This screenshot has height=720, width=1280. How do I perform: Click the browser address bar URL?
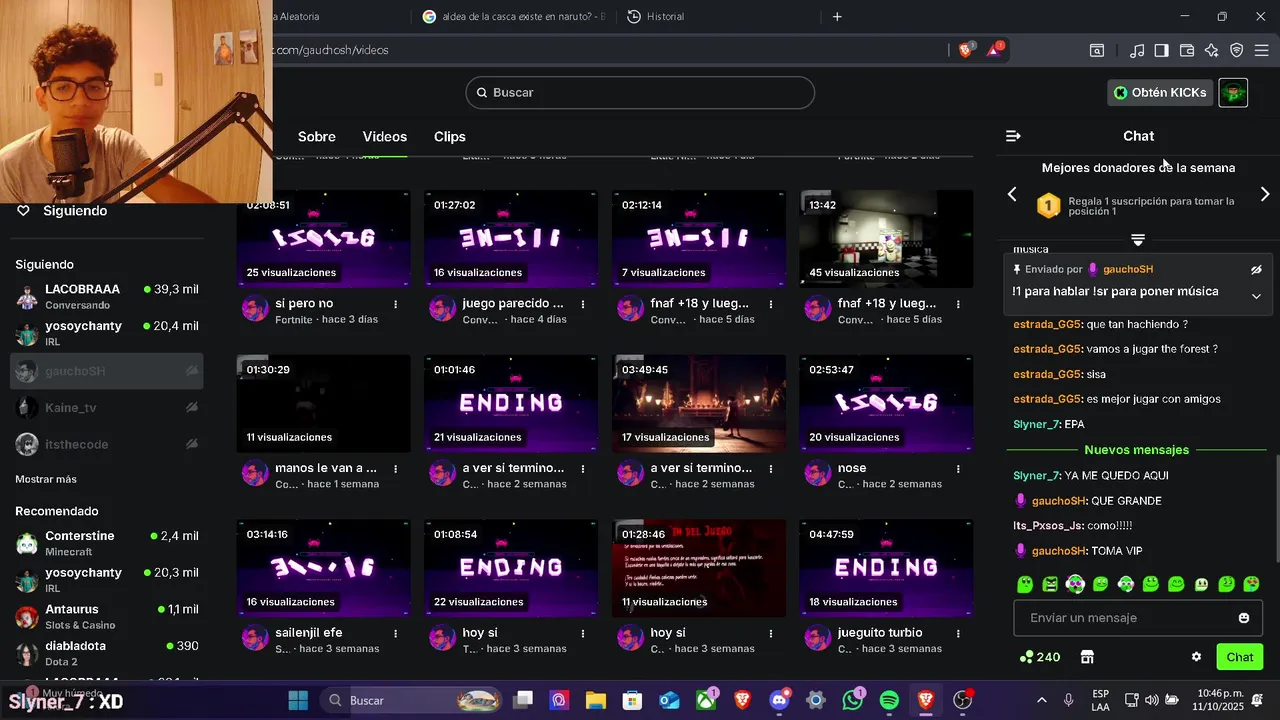[x=330, y=50]
